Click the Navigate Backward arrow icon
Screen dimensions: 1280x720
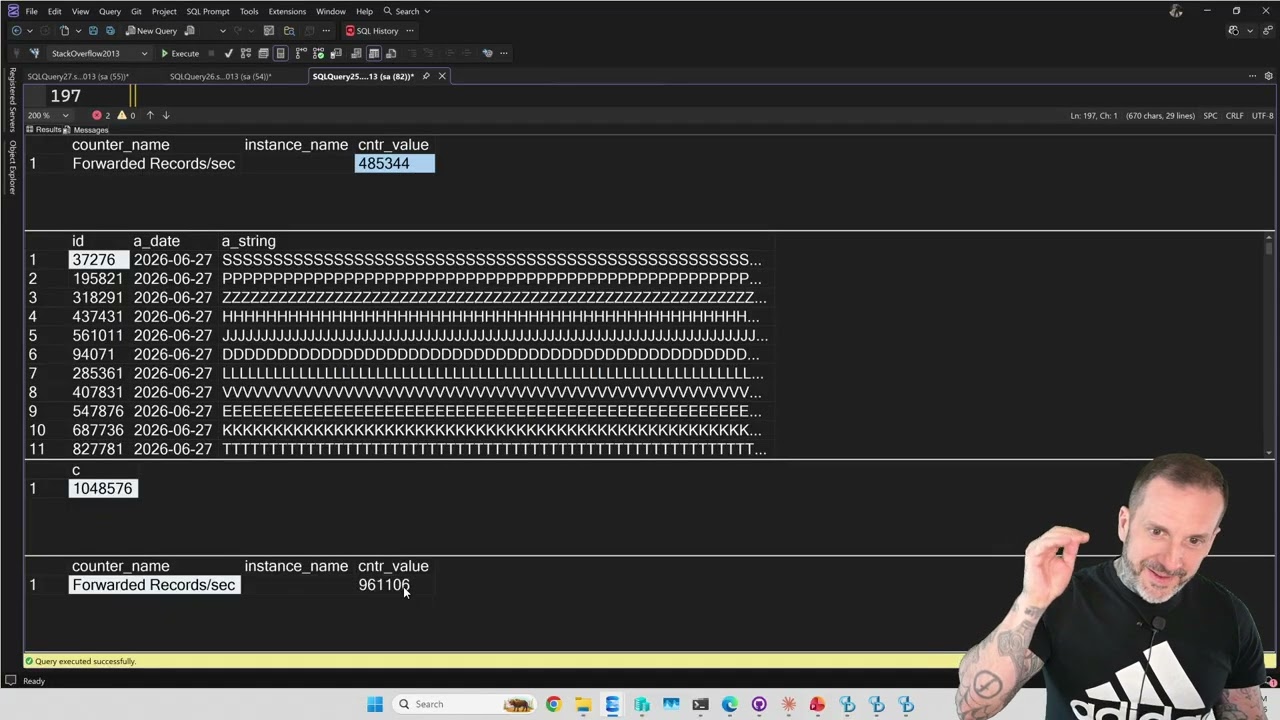coord(16,30)
